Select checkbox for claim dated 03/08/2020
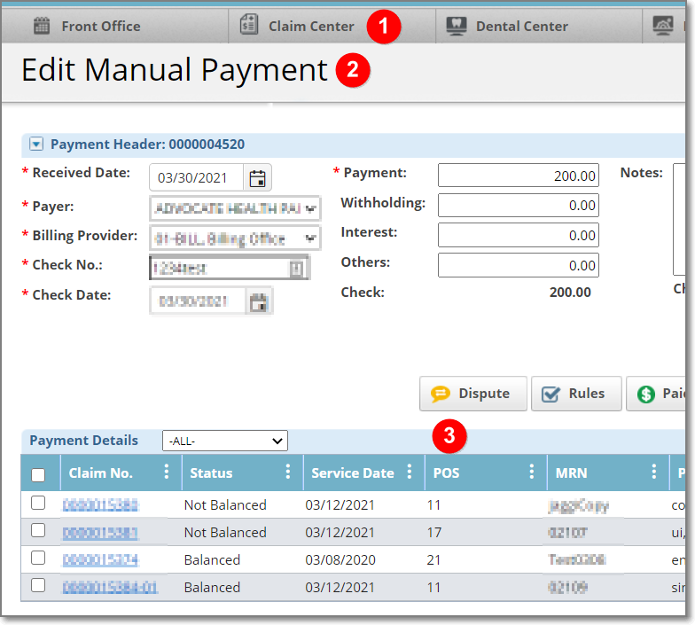 click(38, 559)
